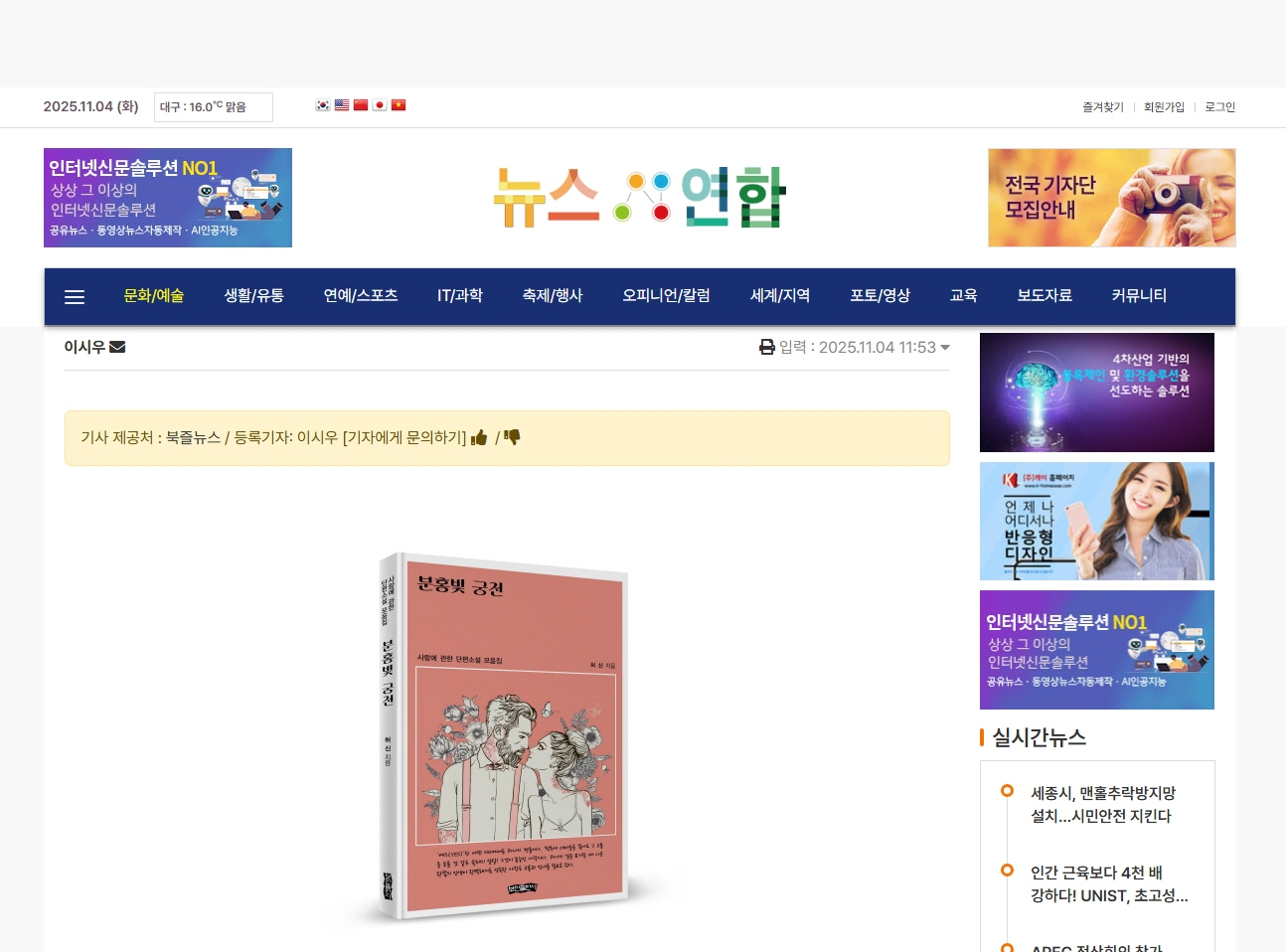Go to 오피니언/칼럼 section
The width and height of the screenshot is (1286, 952).
coord(666,296)
